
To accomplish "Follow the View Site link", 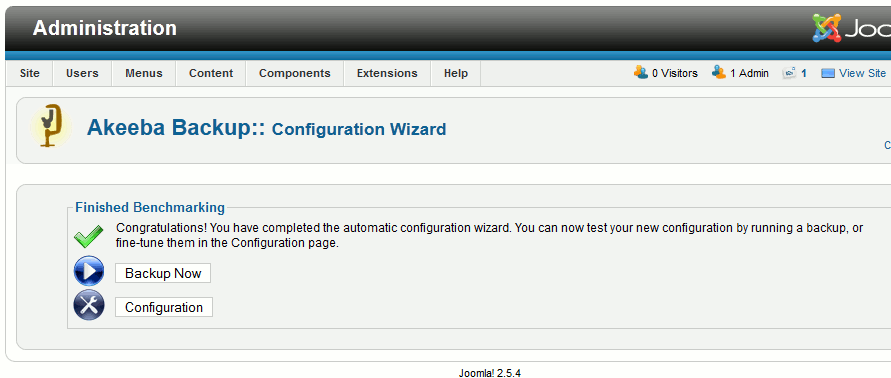I will tap(862, 73).
